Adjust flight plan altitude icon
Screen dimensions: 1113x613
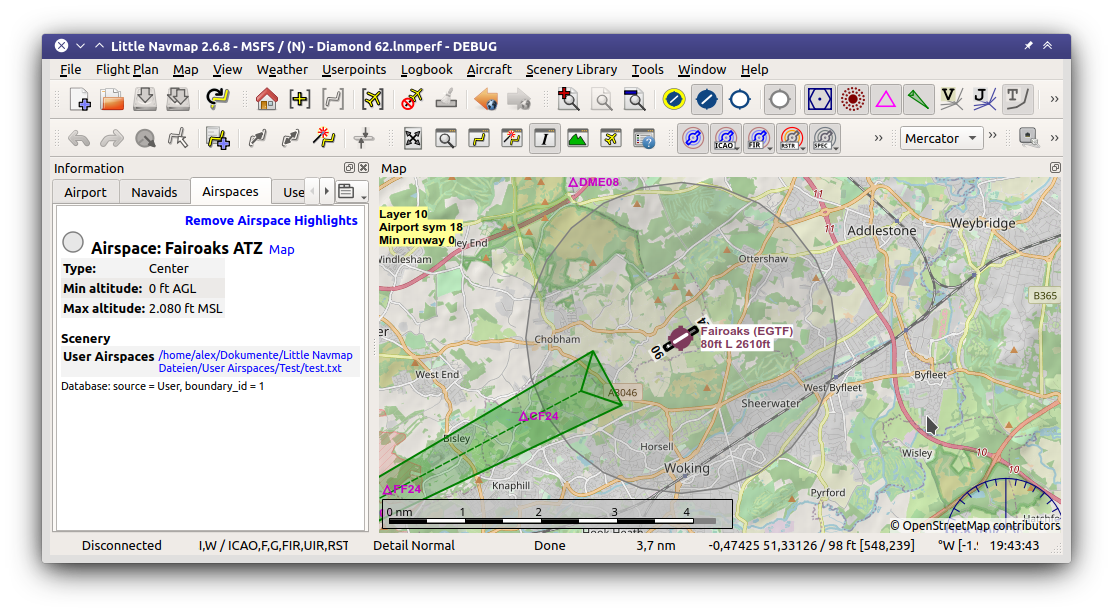pos(363,138)
